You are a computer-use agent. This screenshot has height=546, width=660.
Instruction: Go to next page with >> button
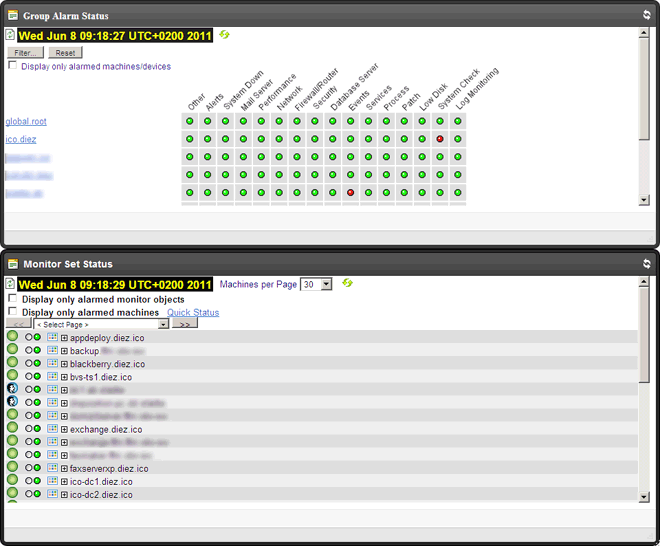(185, 324)
